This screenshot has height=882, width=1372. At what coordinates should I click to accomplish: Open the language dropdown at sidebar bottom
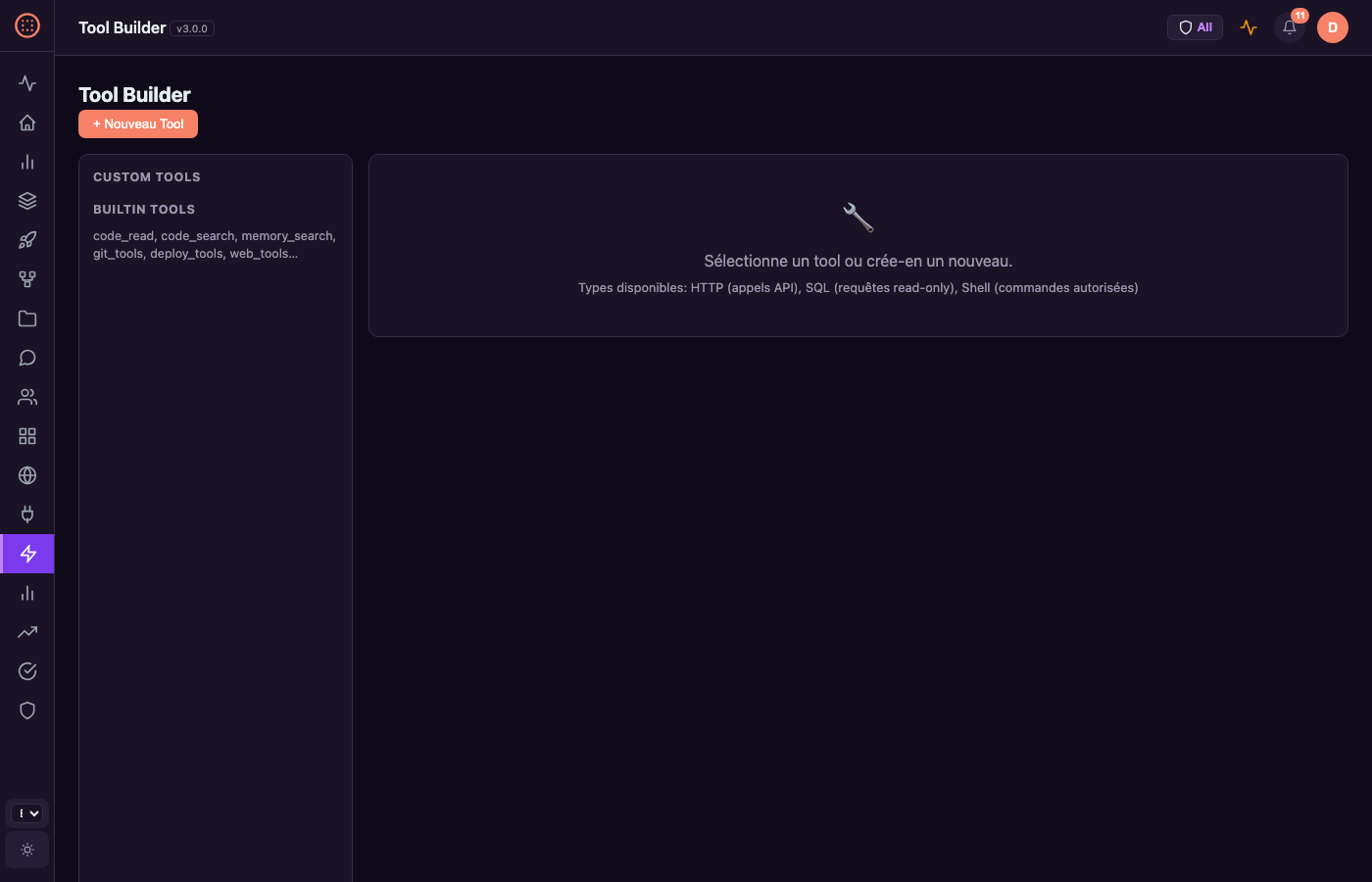click(27, 813)
